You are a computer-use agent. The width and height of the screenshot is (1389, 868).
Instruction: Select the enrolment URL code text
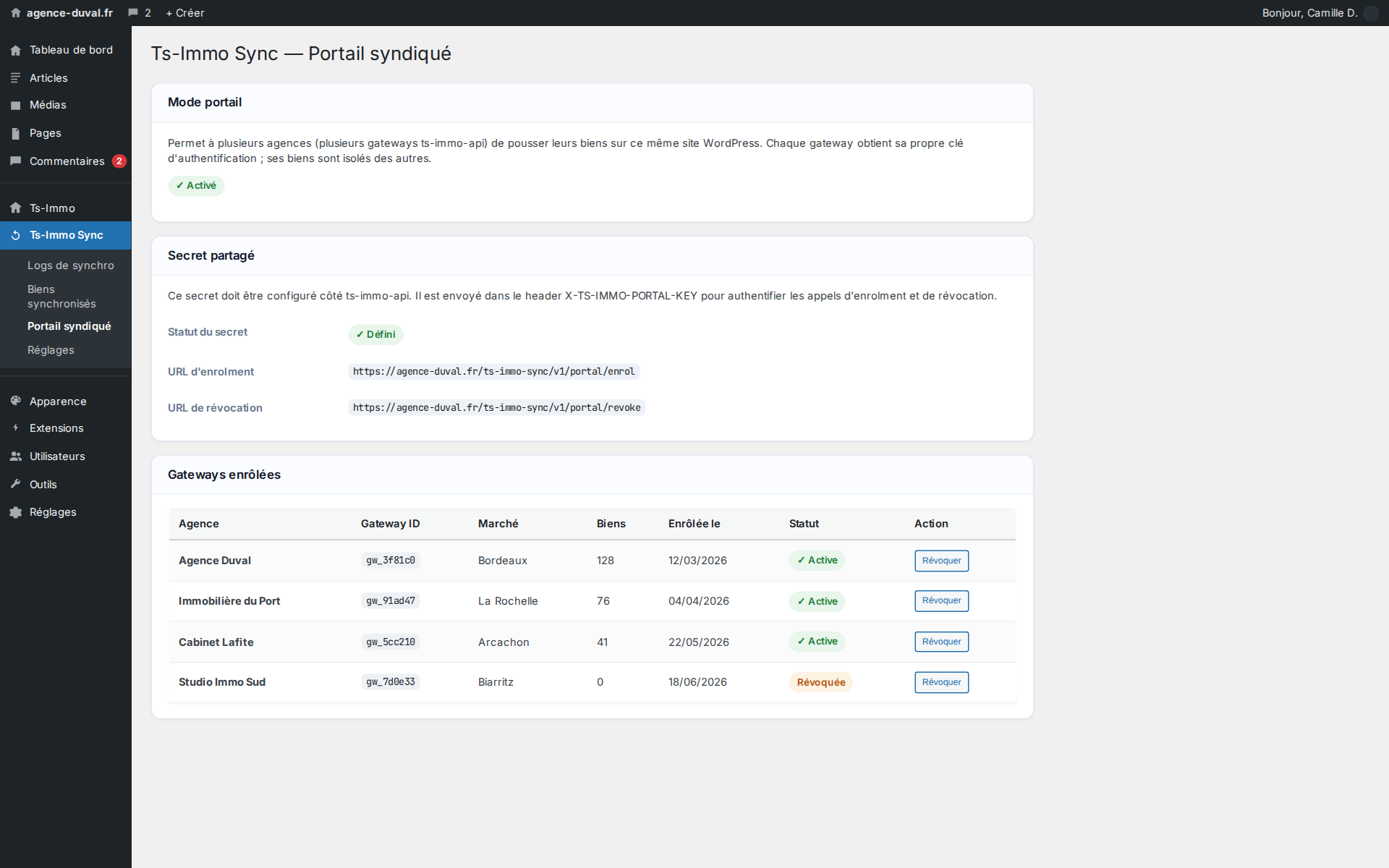click(x=494, y=372)
